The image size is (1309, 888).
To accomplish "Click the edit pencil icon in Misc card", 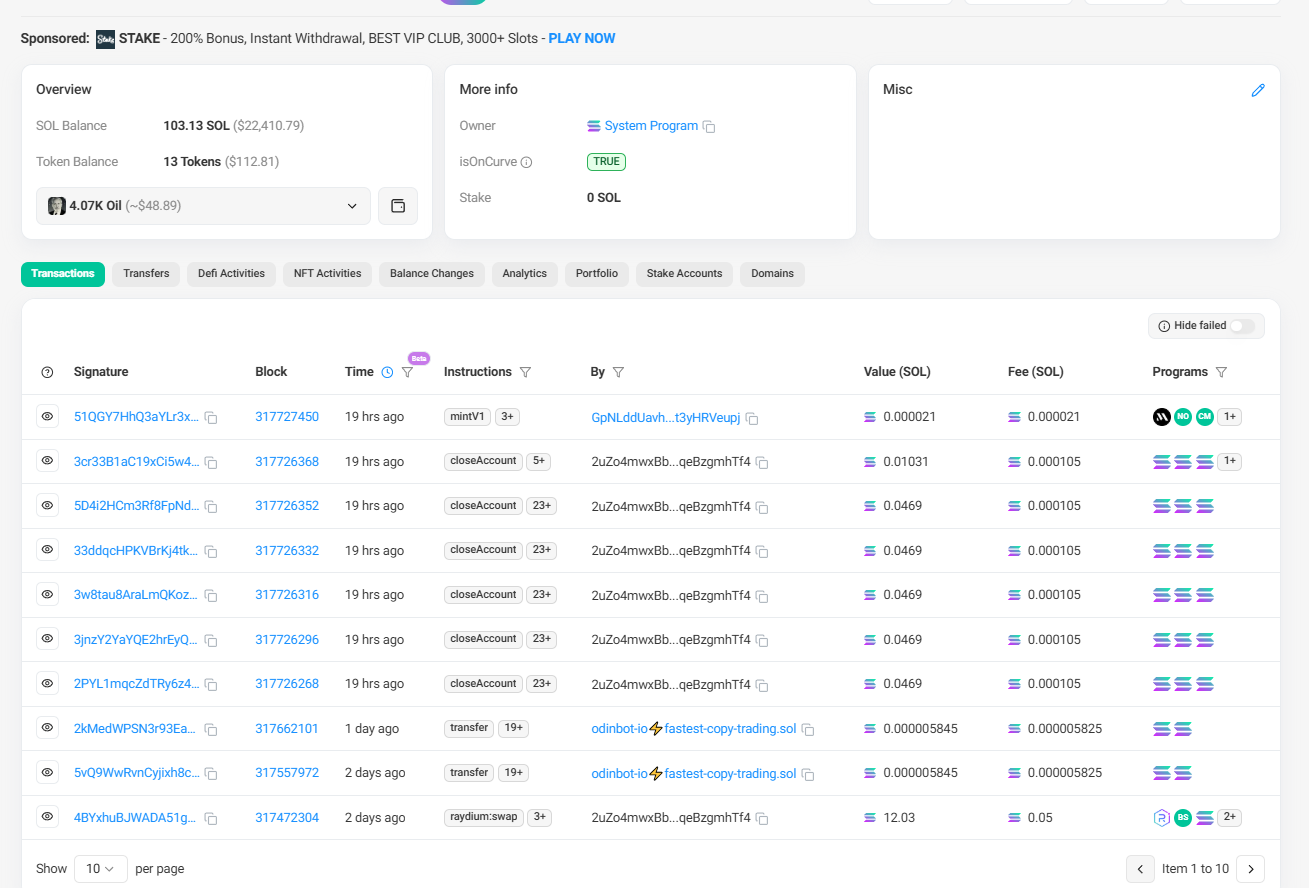I will pyautogui.click(x=1258, y=90).
